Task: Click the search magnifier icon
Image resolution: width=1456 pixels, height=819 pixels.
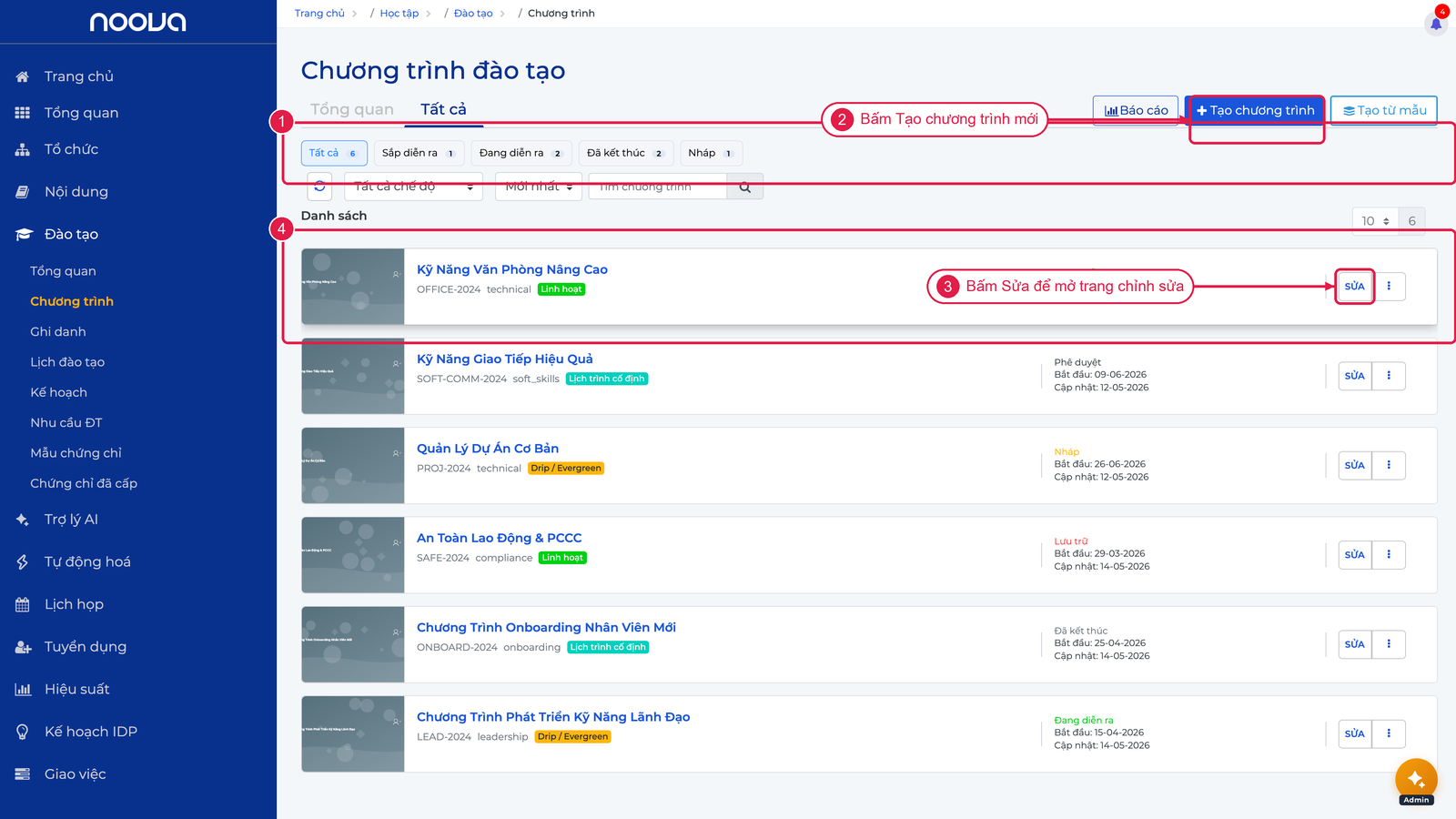Action: (x=745, y=187)
